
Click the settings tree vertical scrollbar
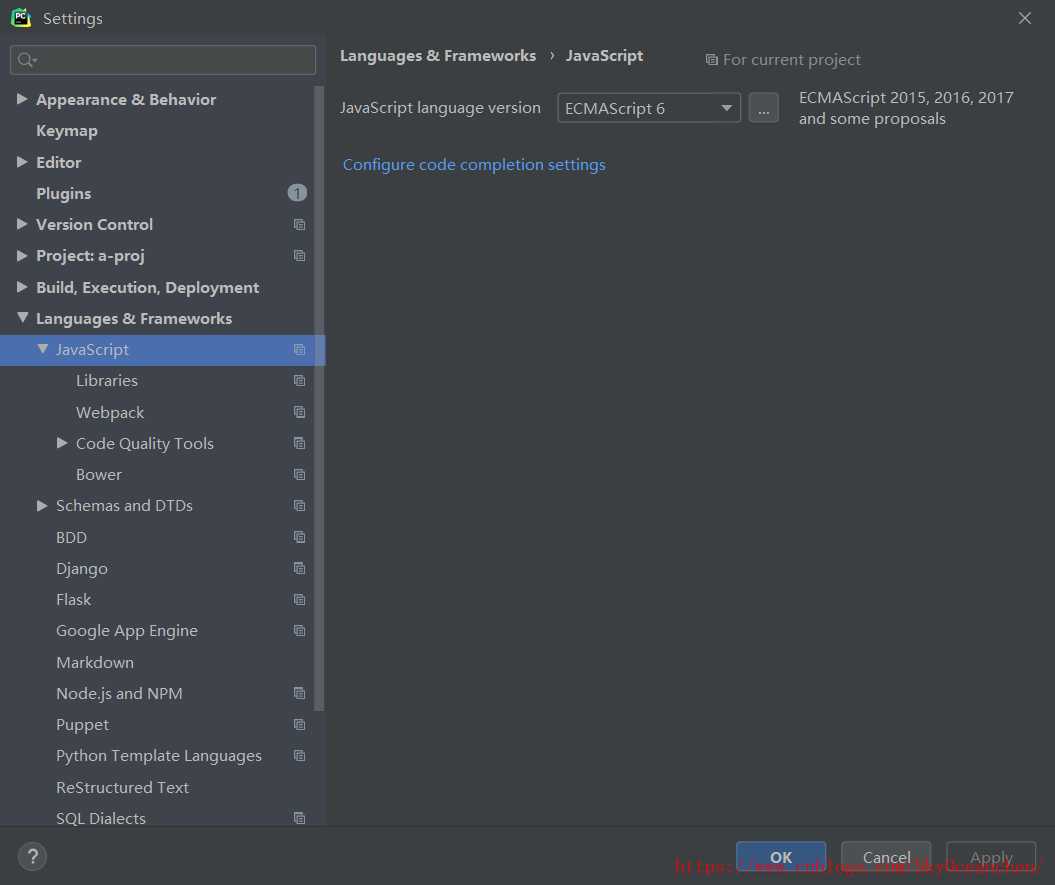[319, 397]
